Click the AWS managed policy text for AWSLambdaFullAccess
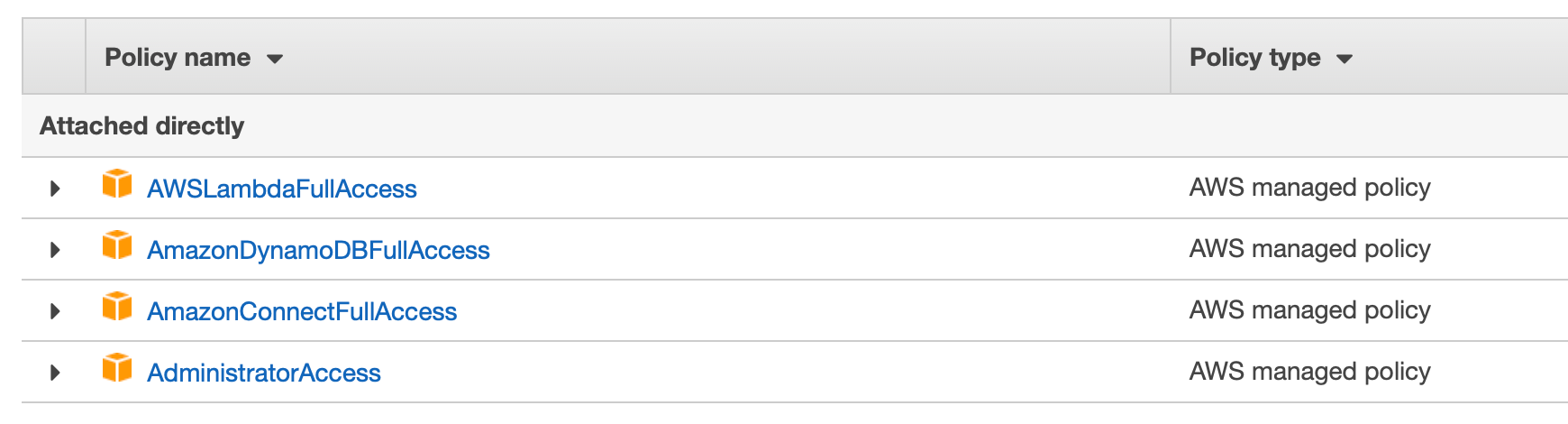The width and height of the screenshot is (1568, 424). point(1310,188)
